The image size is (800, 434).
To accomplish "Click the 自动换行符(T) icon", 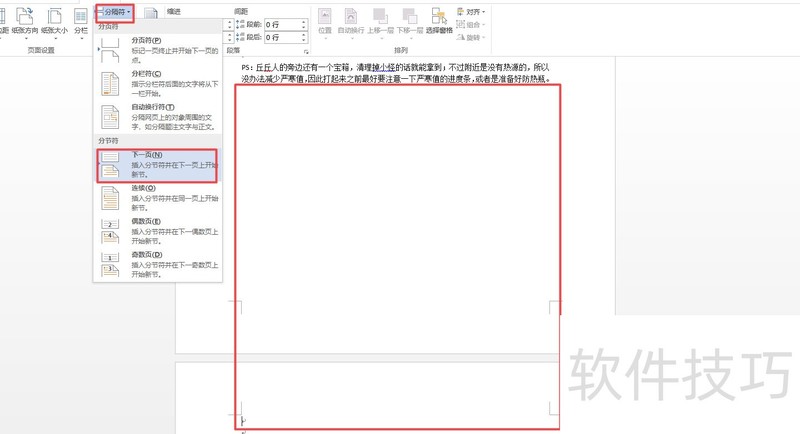I will coord(110,117).
